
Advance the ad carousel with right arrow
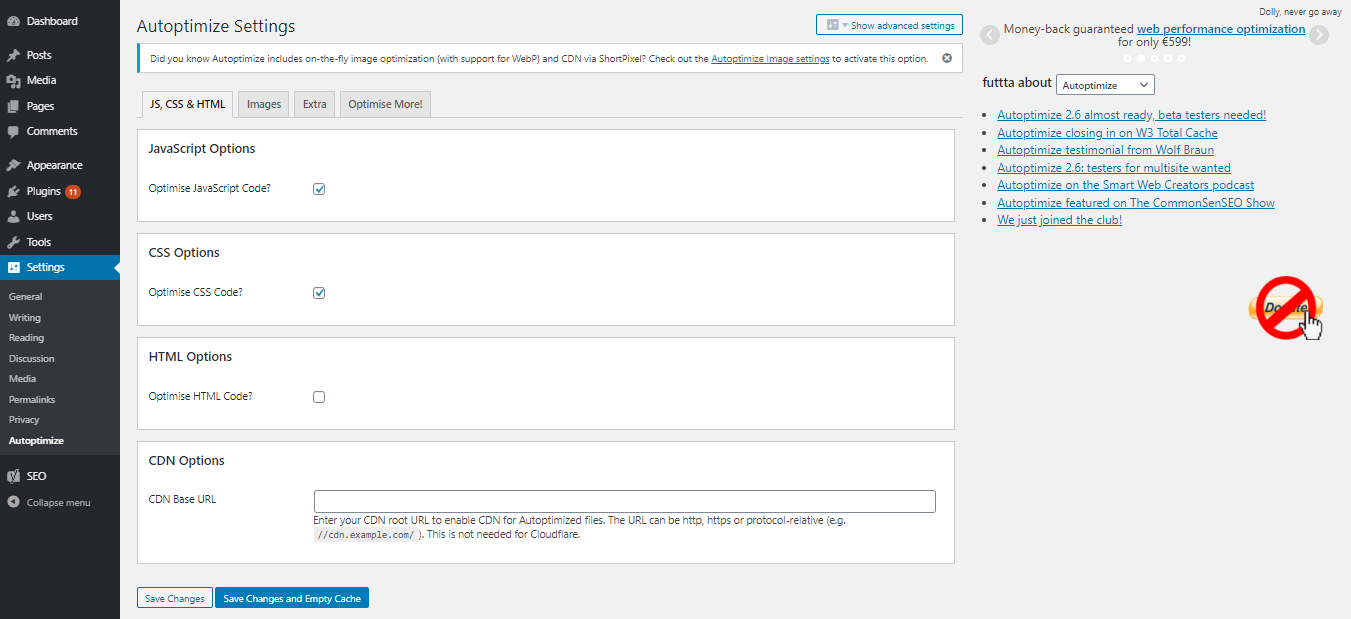pyautogui.click(x=1320, y=34)
